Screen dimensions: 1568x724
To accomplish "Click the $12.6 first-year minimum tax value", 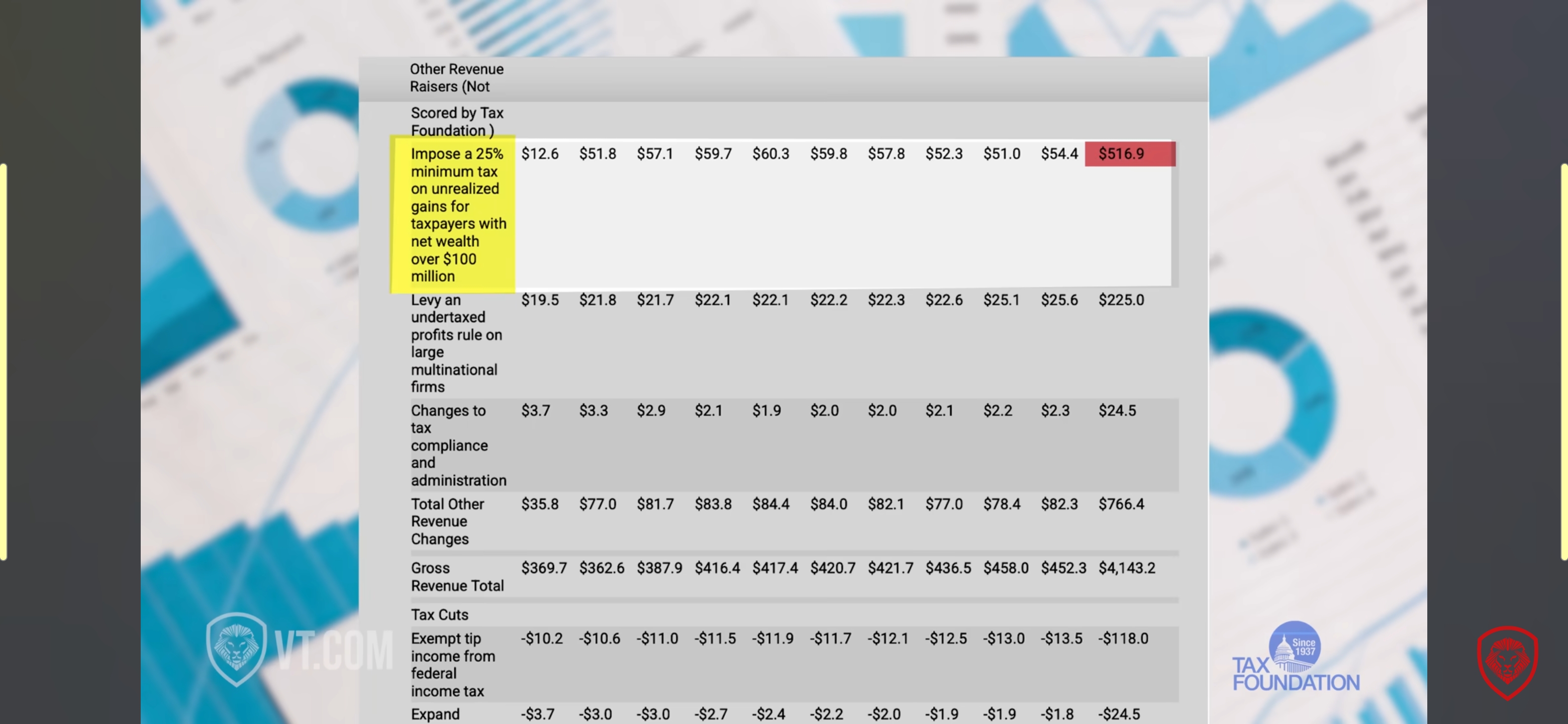I will point(539,154).
